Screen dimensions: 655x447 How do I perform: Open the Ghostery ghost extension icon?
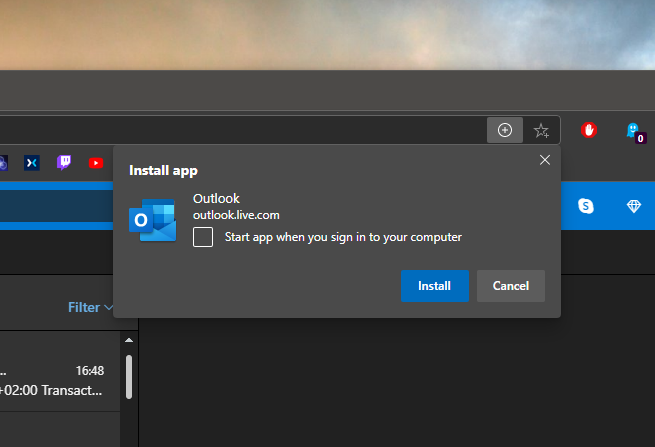pyautogui.click(x=633, y=130)
